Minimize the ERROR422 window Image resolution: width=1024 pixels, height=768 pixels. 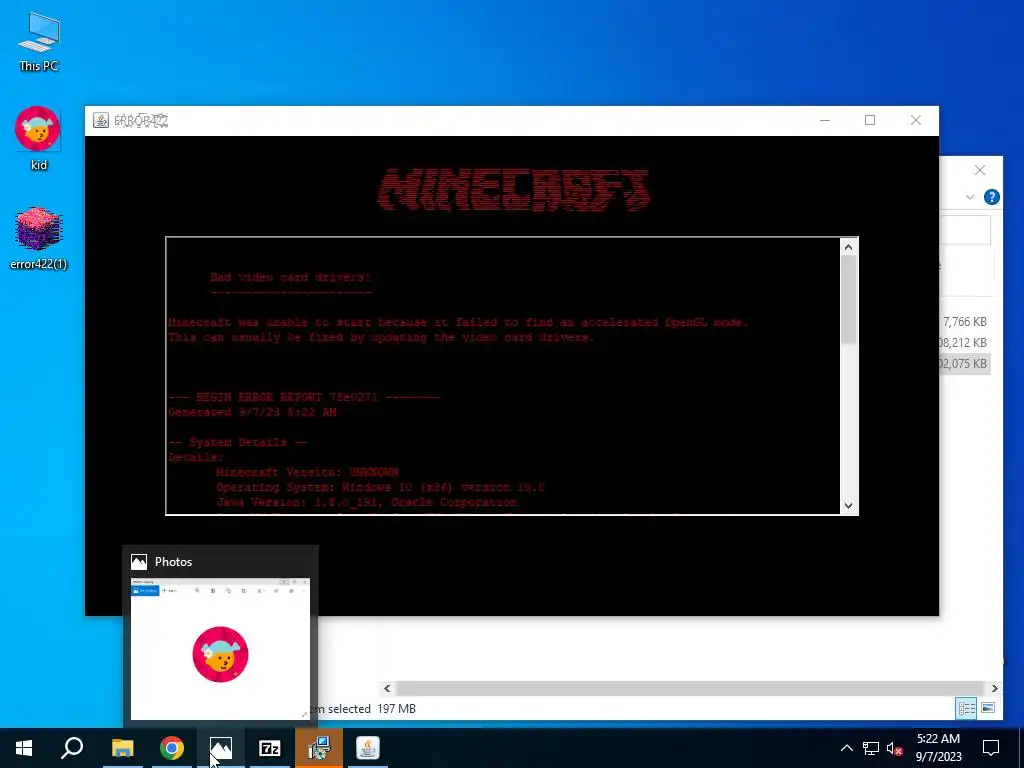[x=825, y=120]
